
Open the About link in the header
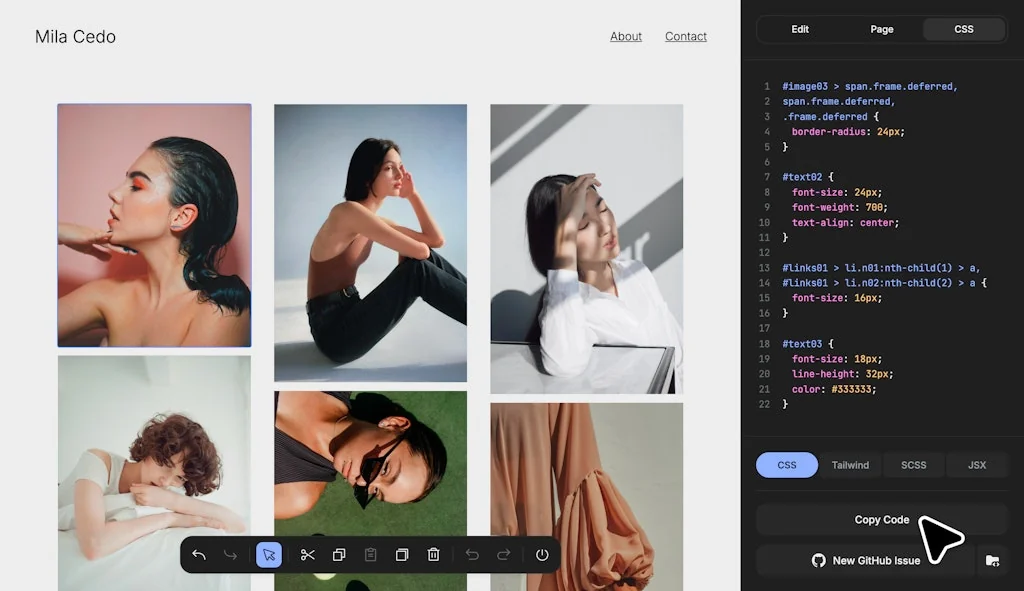pos(626,36)
